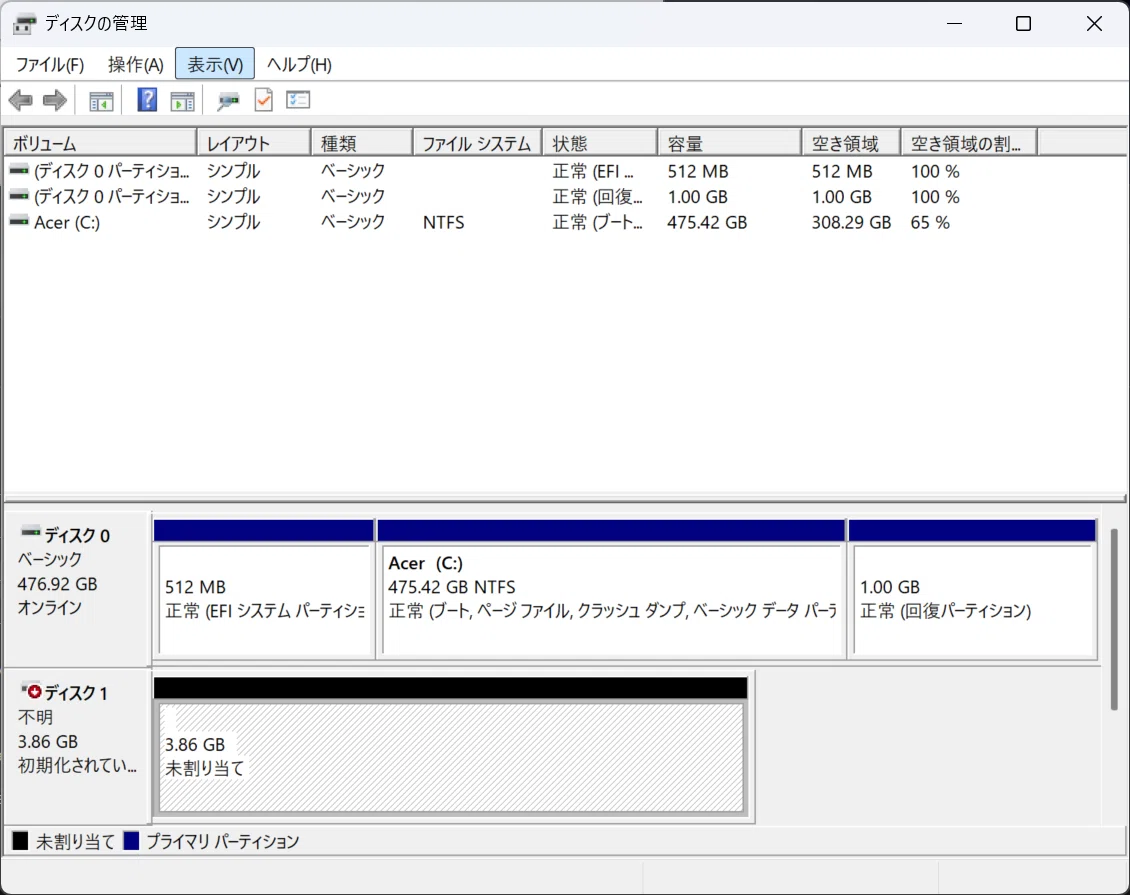Viewport: 1130px width, 895px height.
Task: Select the Acer (C:) 475.42 GB NTFS partition block
Action: click(x=612, y=600)
